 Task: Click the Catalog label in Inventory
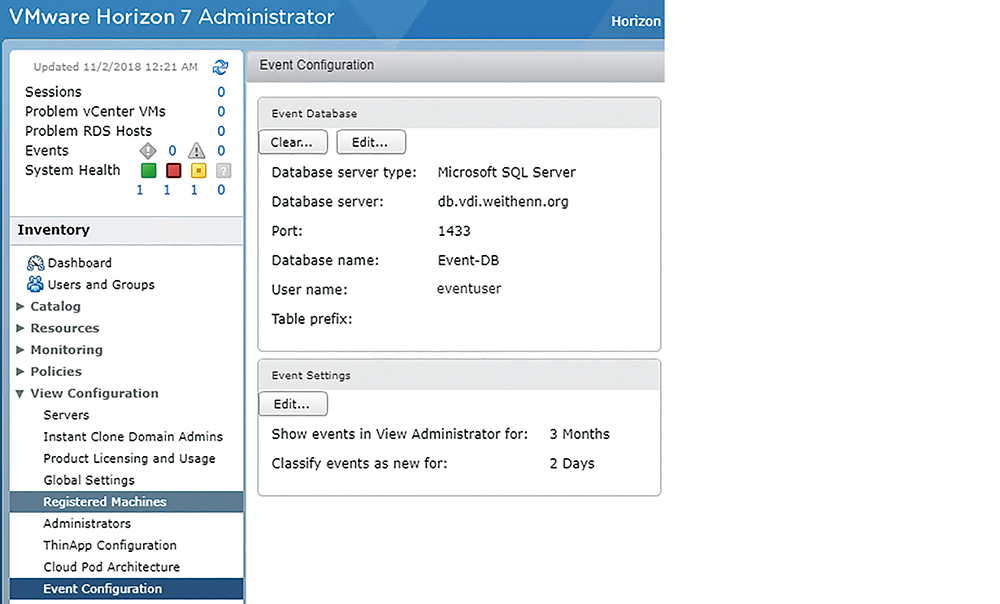(55, 306)
